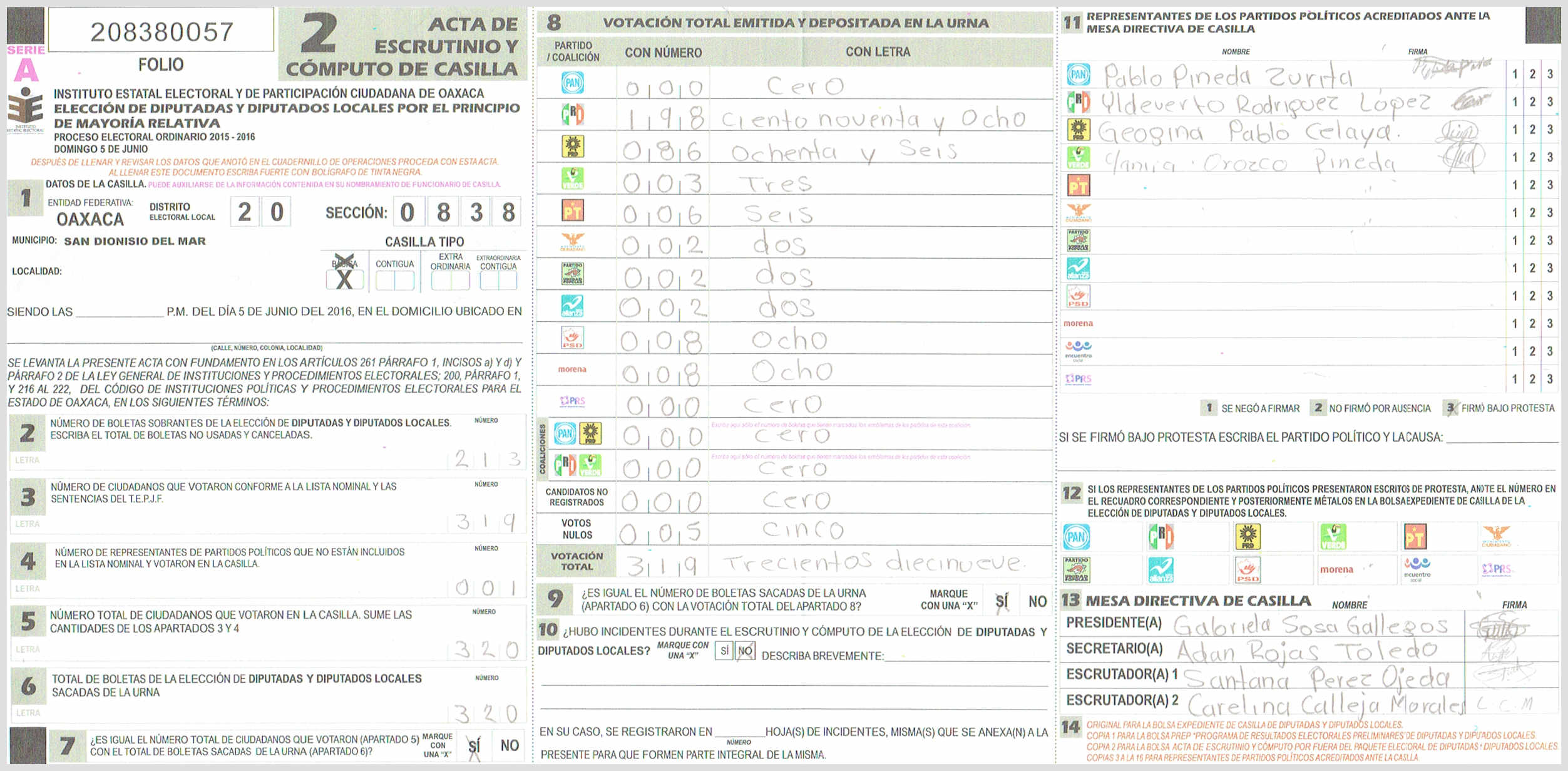Click the PRS logo in the section 8 vote table
Screen dimensions: 1568x771
573,401
